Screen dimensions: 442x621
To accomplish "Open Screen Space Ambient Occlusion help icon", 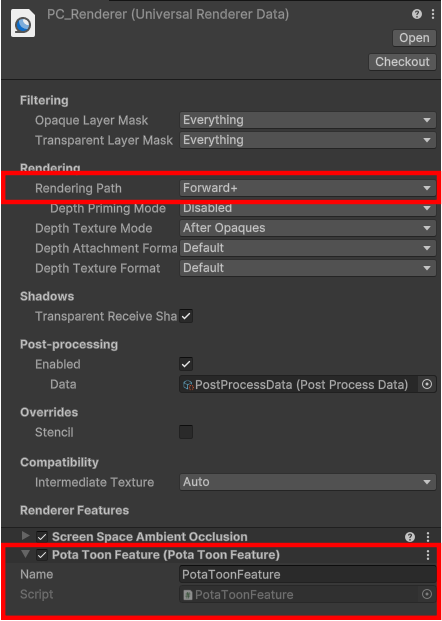I will point(410,537).
